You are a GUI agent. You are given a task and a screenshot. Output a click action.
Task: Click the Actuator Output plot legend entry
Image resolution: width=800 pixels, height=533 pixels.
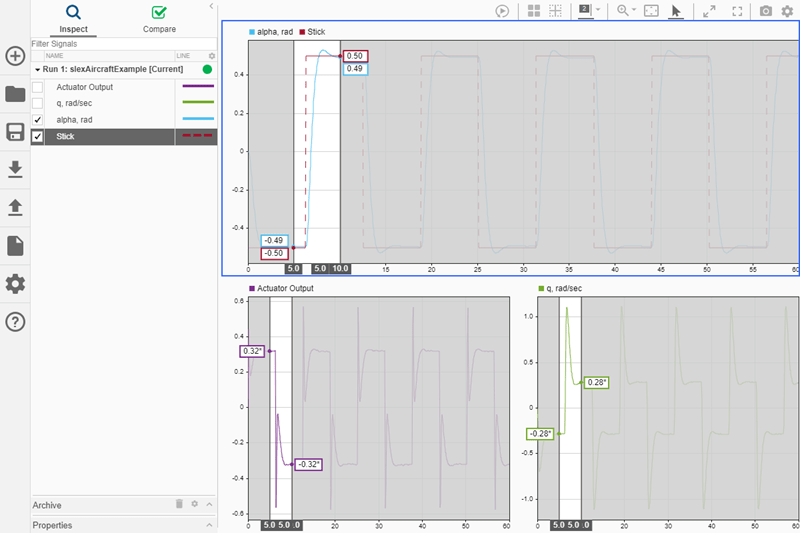[281, 288]
